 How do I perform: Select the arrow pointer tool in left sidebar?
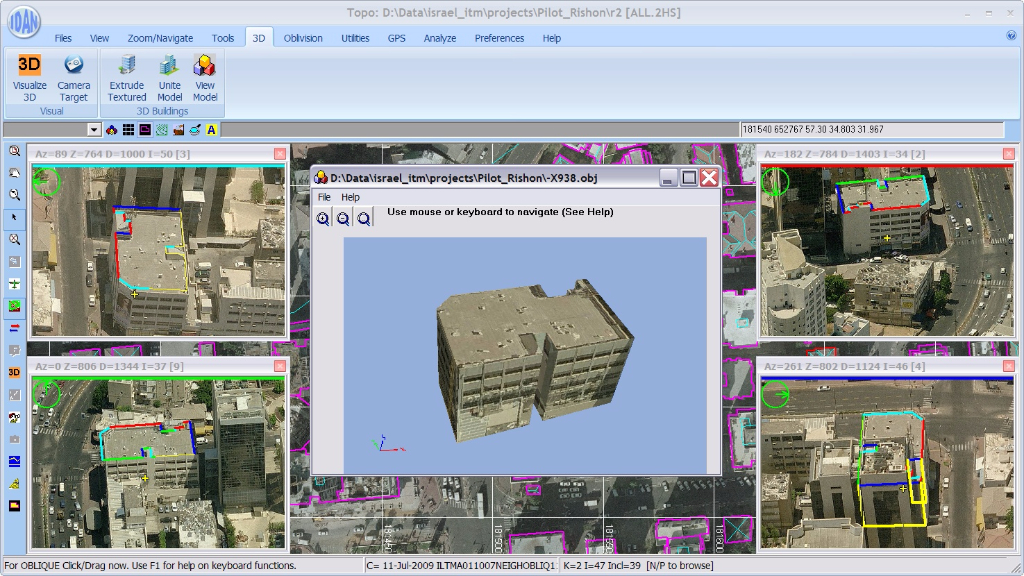coord(14,217)
